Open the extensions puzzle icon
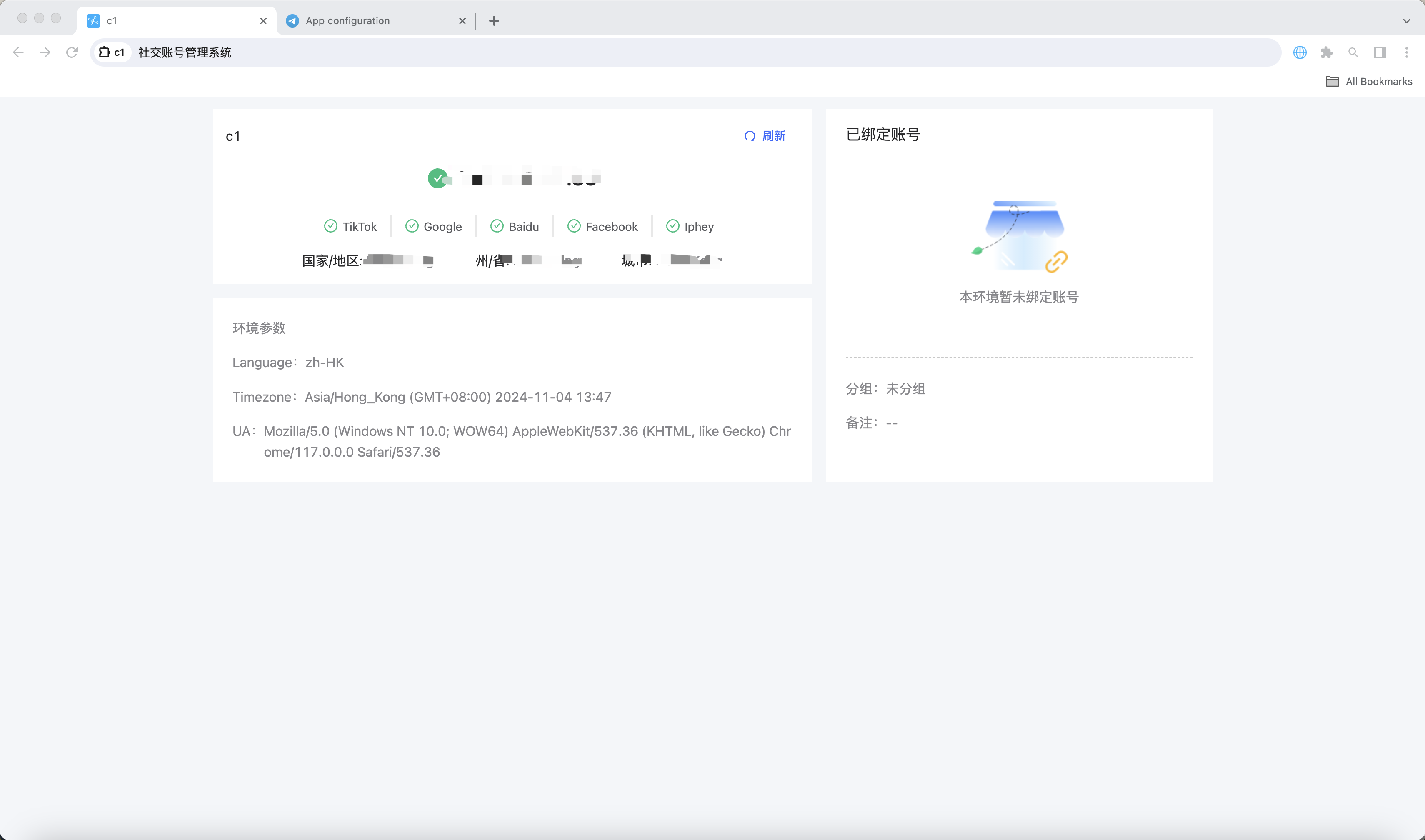The height and width of the screenshot is (840, 1425). (x=1327, y=52)
